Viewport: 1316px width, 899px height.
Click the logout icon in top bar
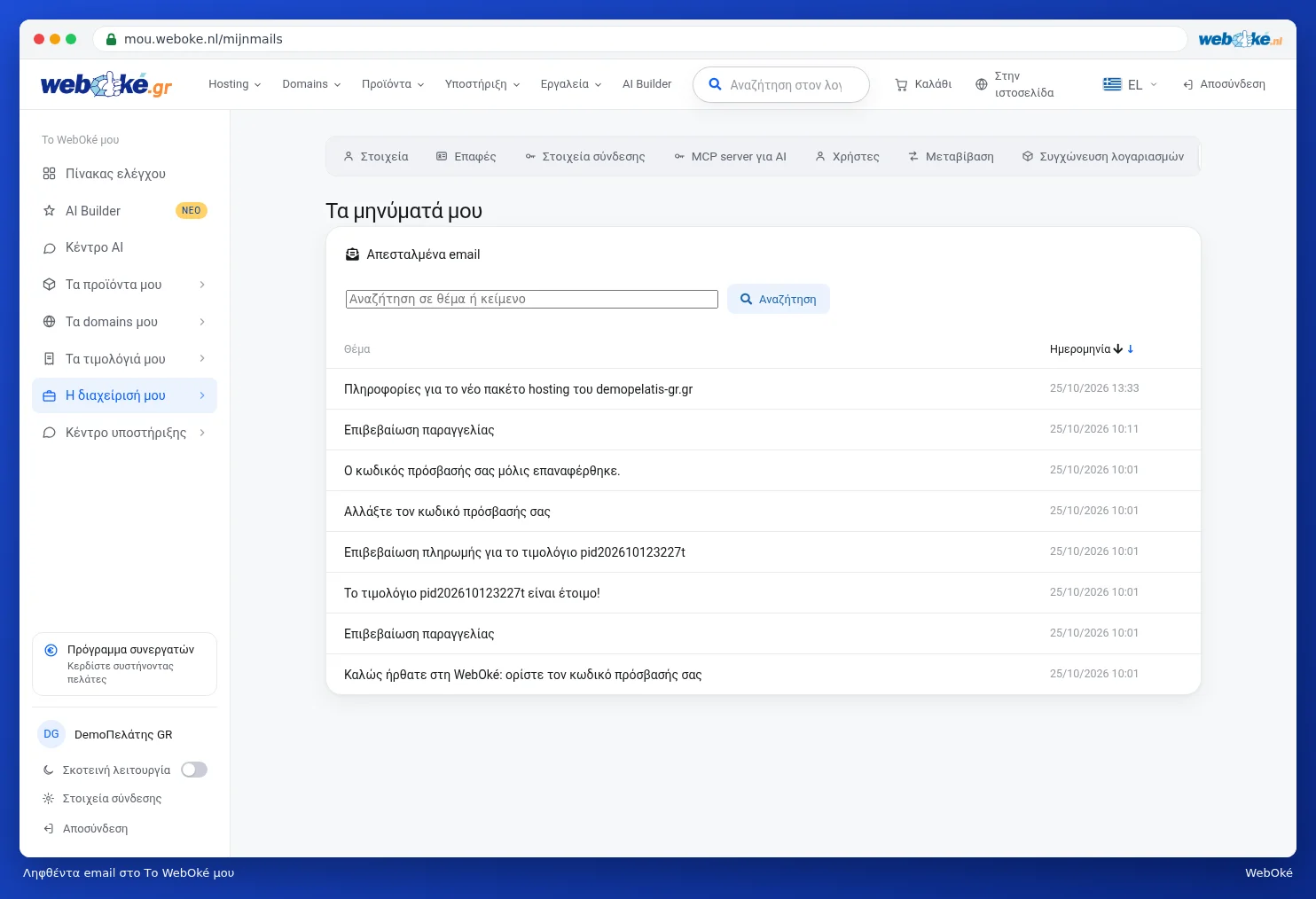click(x=1187, y=85)
